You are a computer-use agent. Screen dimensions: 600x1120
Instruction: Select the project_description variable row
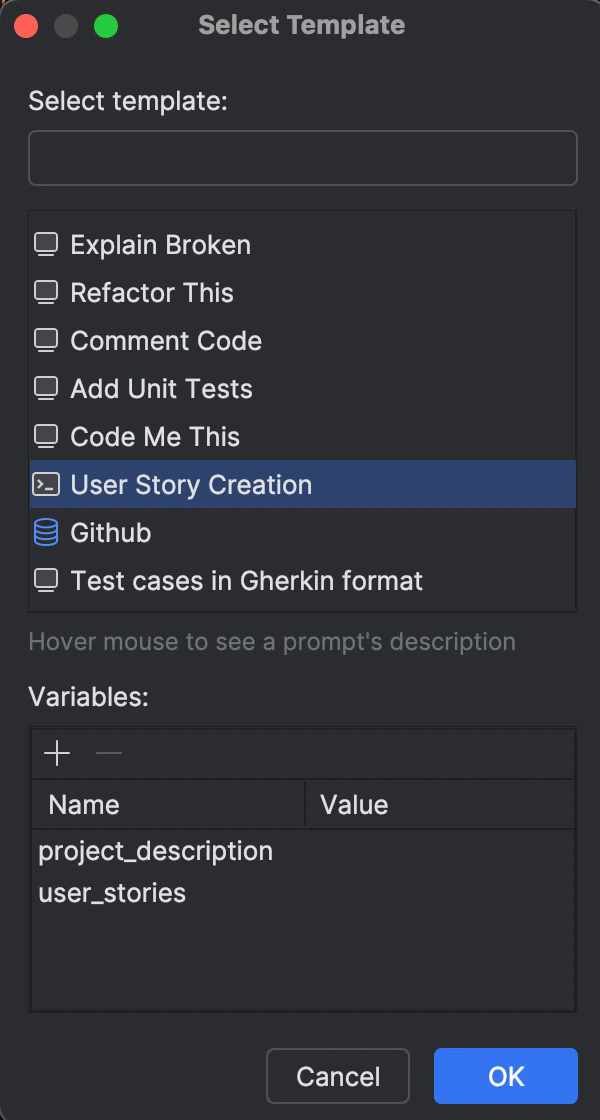(303, 851)
